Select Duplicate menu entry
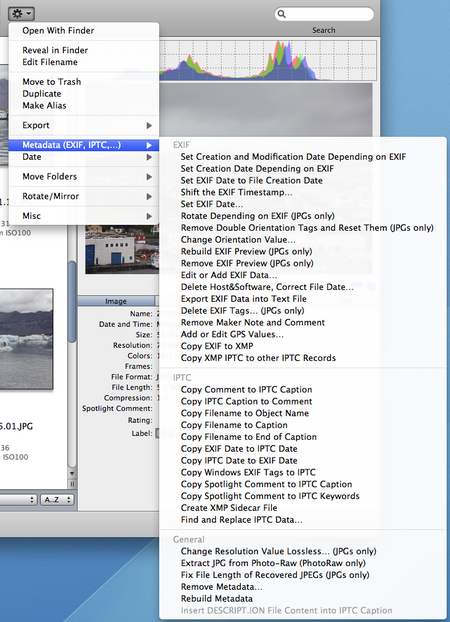450x622 pixels. click(84, 94)
